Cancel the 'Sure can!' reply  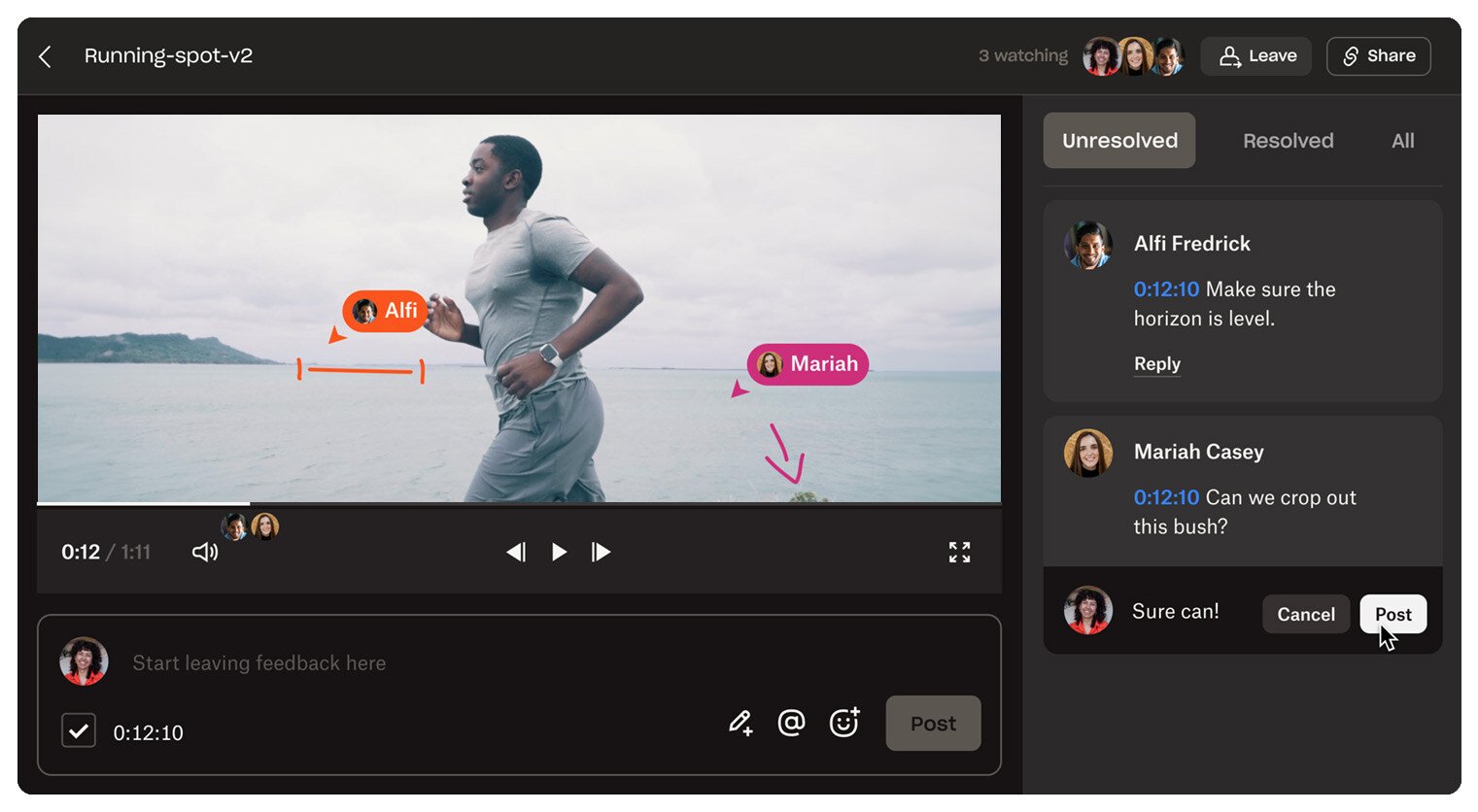point(1305,614)
